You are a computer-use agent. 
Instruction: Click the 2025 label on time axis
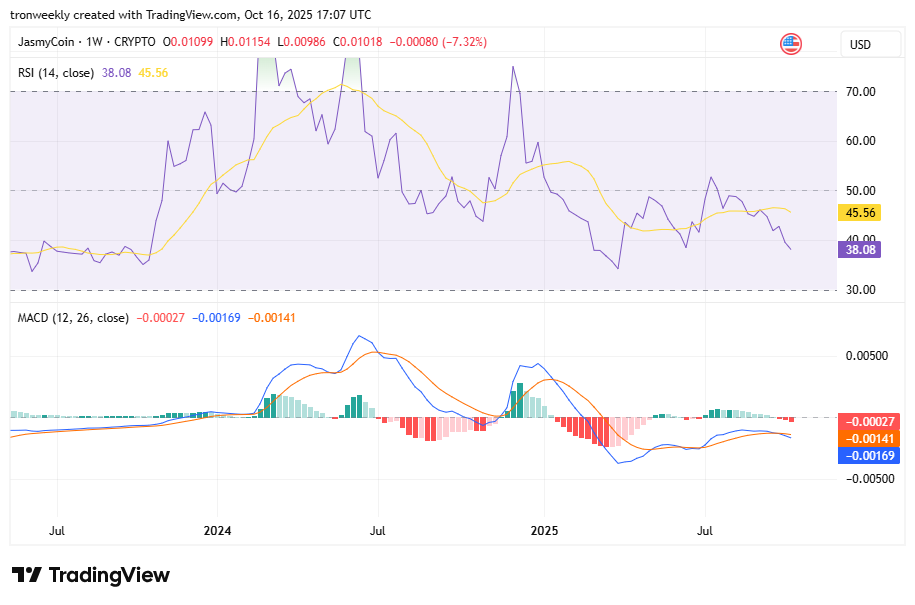(x=544, y=529)
